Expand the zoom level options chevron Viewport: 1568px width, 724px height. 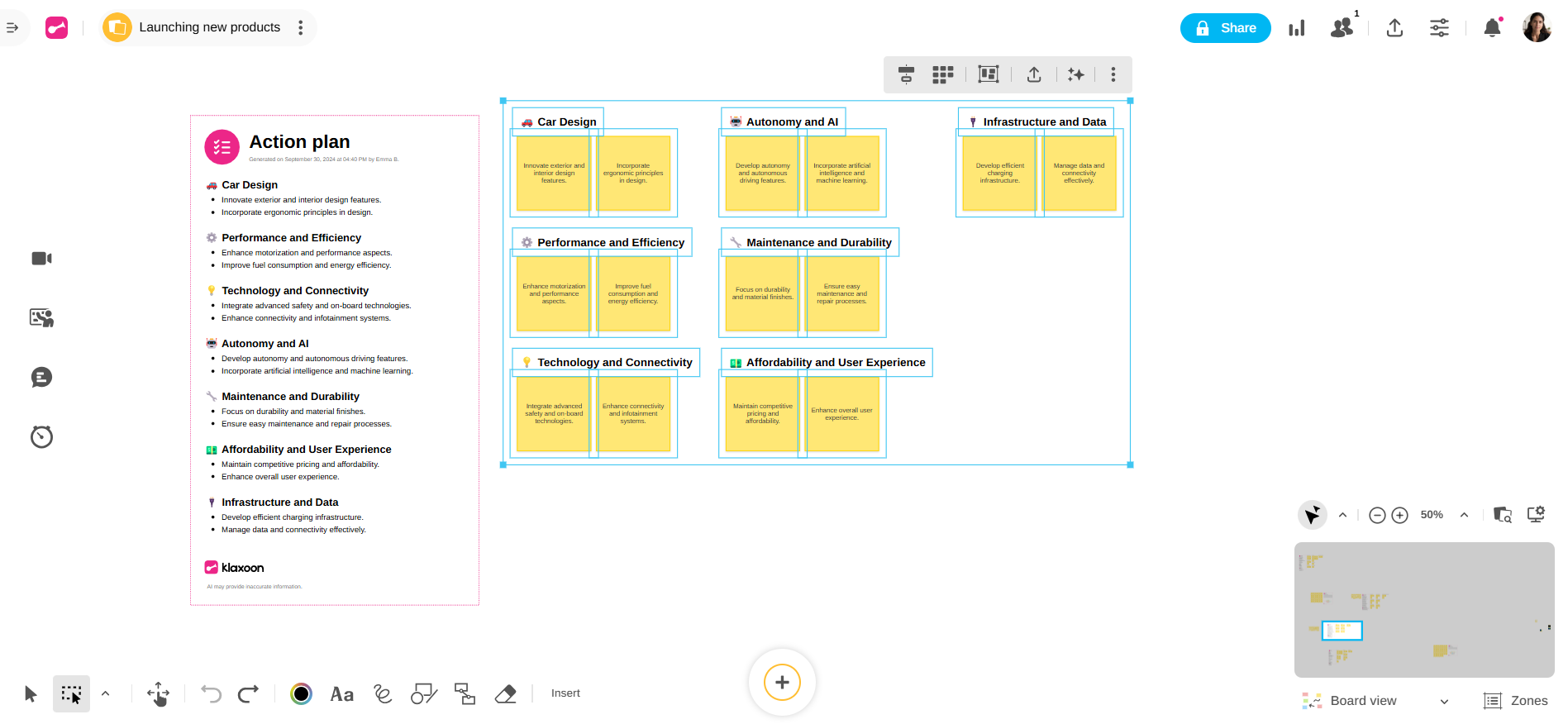[1464, 515]
